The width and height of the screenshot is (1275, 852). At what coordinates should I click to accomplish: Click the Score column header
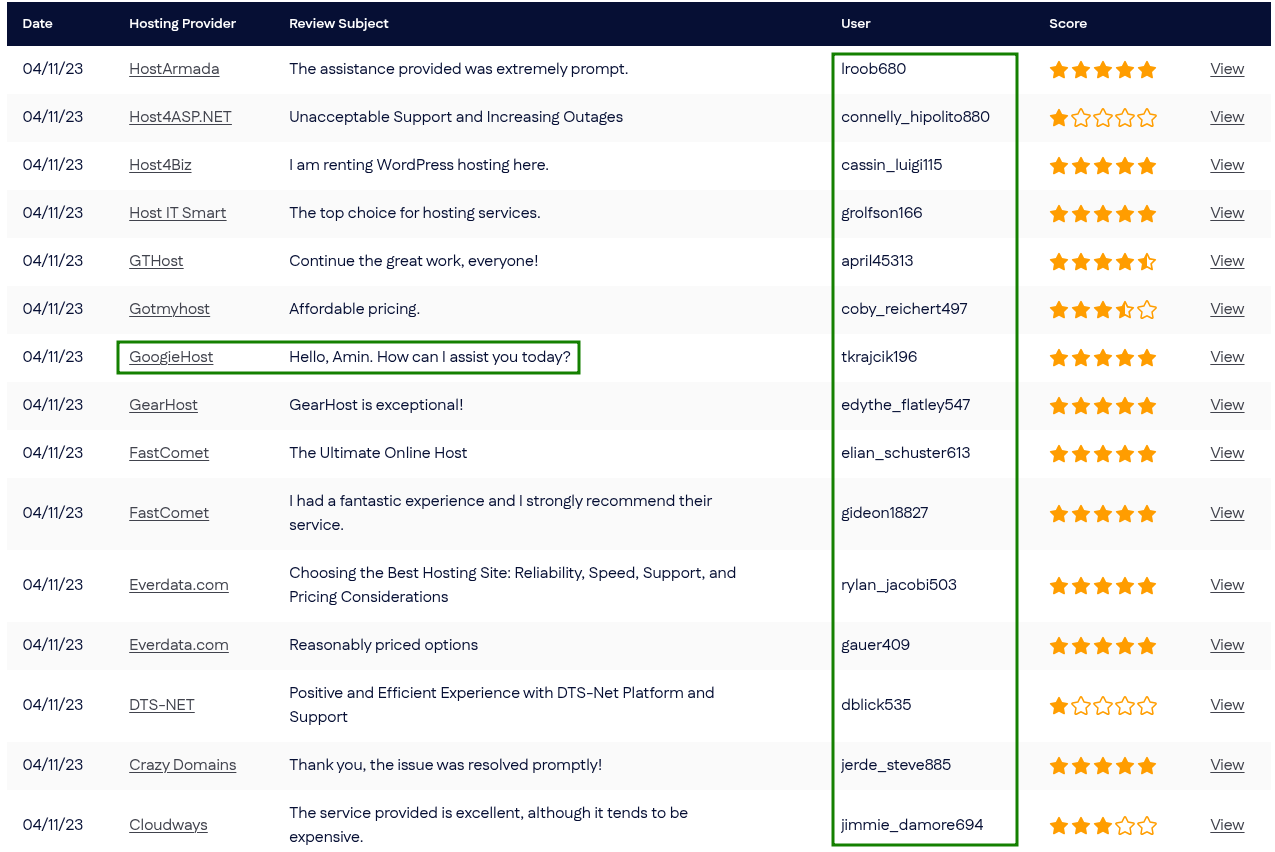click(x=1068, y=23)
